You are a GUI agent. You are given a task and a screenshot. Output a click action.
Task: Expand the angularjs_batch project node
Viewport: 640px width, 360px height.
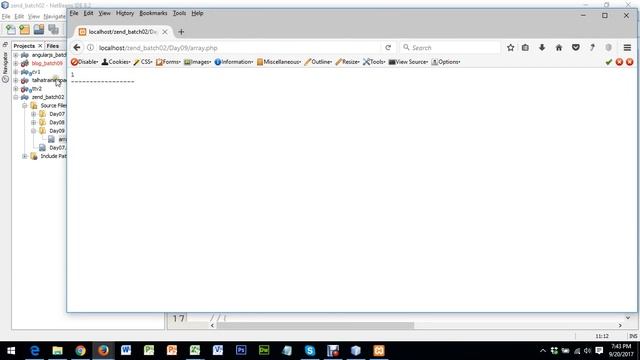coord(16,55)
